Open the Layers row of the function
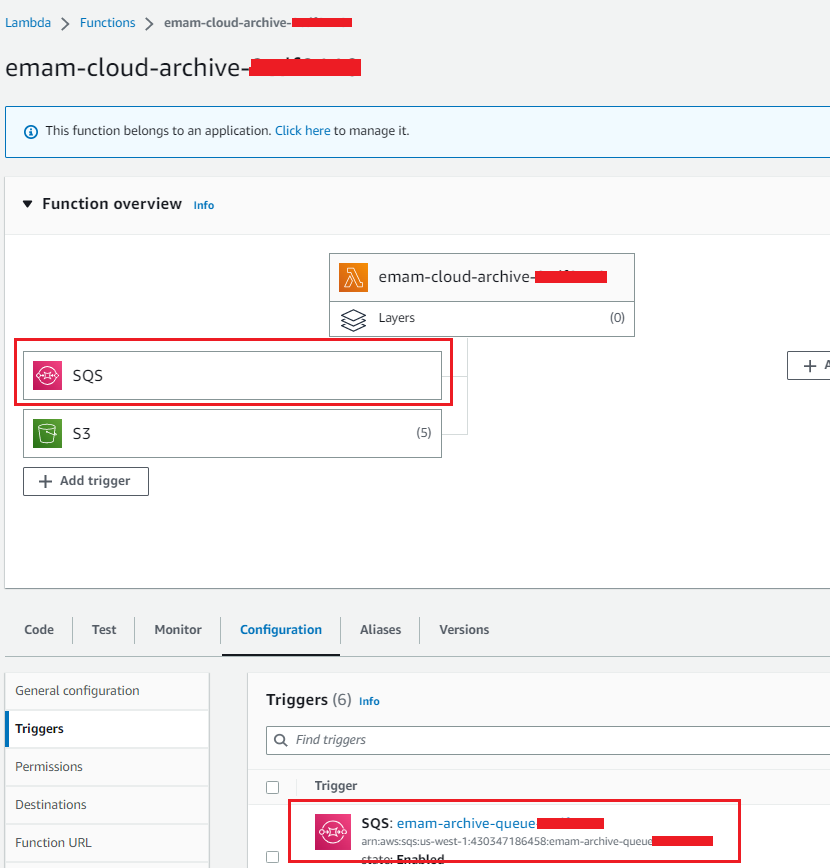The width and height of the screenshot is (830, 868). (482, 319)
